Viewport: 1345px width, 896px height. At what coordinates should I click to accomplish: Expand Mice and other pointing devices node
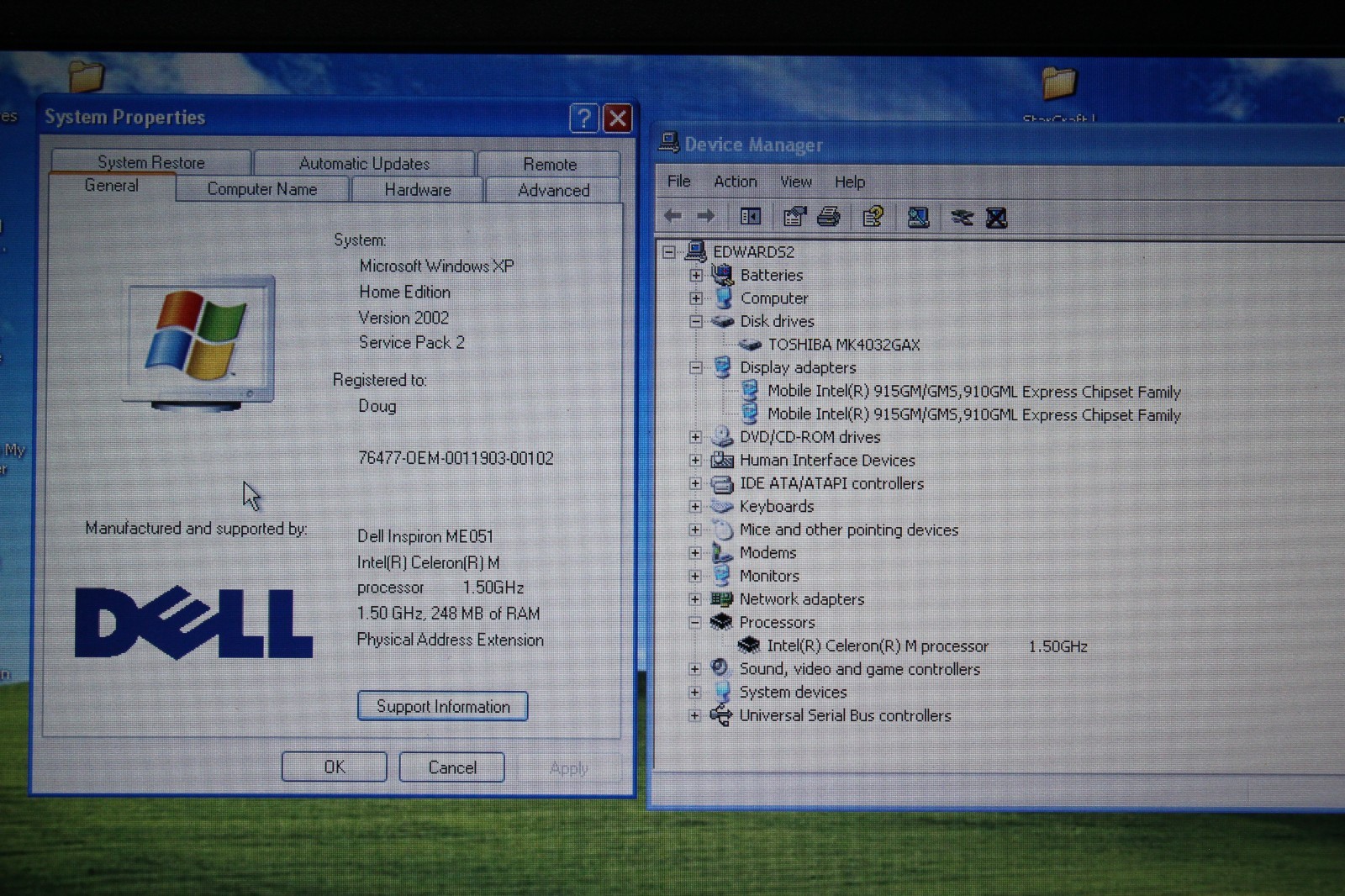695,530
